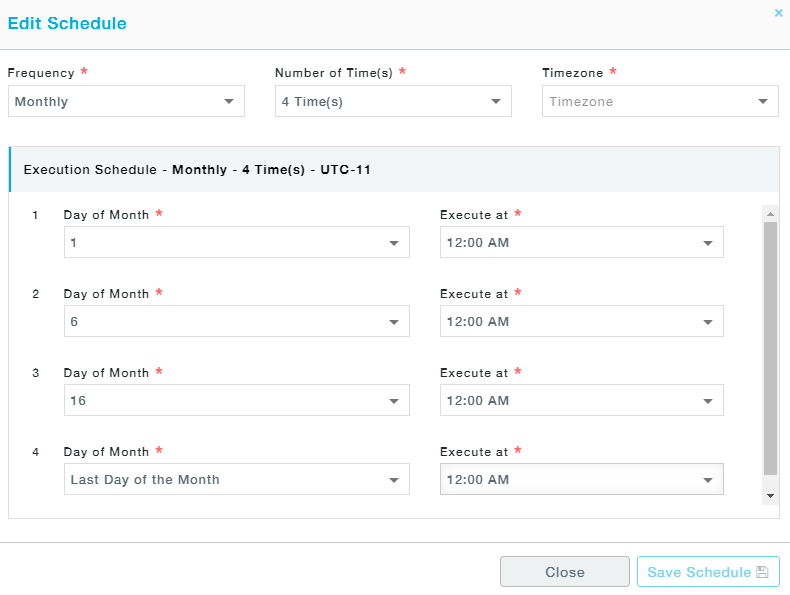Open the Timezone dropdown
The image size is (790, 595).
coord(660,101)
